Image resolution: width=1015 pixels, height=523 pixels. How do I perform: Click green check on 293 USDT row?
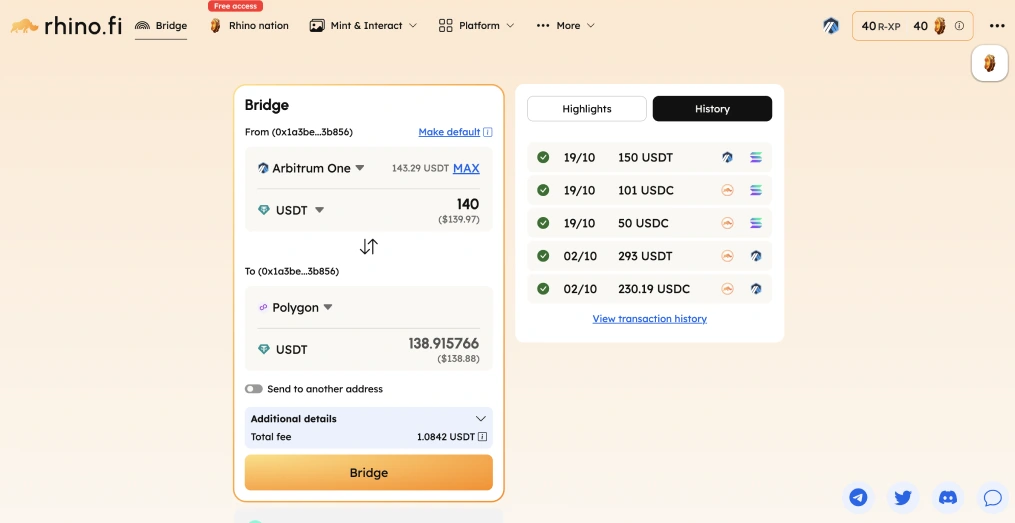[x=543, y=256]
